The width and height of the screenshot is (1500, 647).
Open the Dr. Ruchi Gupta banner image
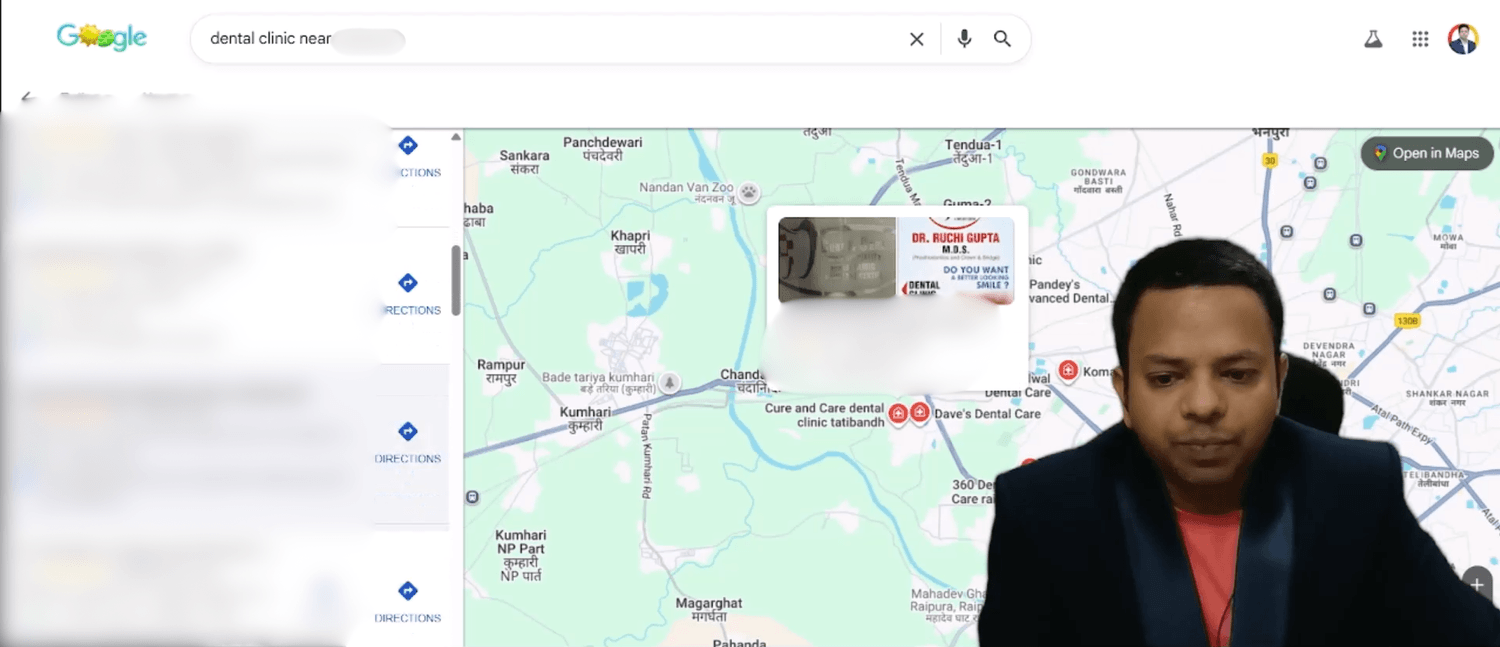pos(955,261)
